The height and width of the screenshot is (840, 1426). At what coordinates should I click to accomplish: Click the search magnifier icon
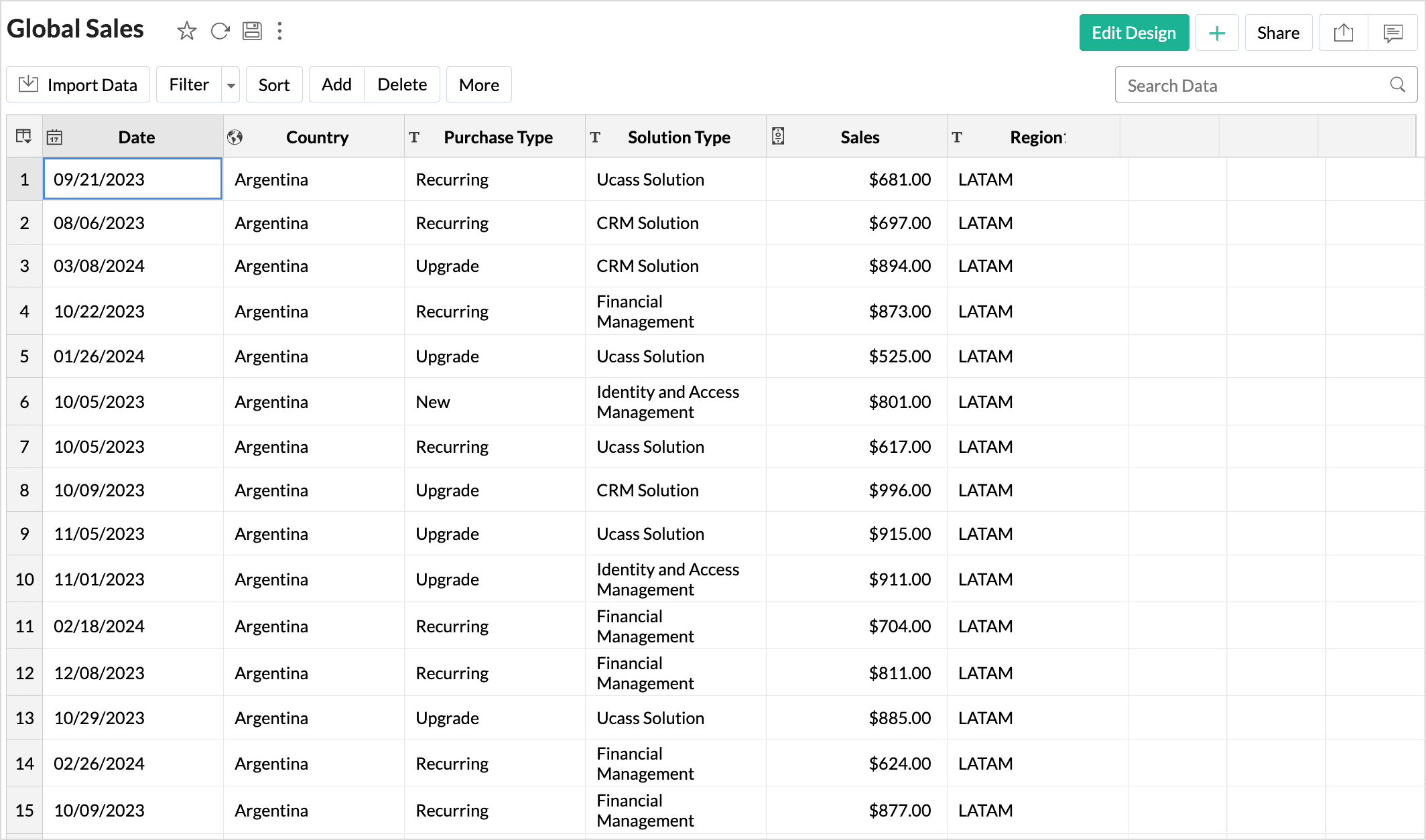point(1397,85)
